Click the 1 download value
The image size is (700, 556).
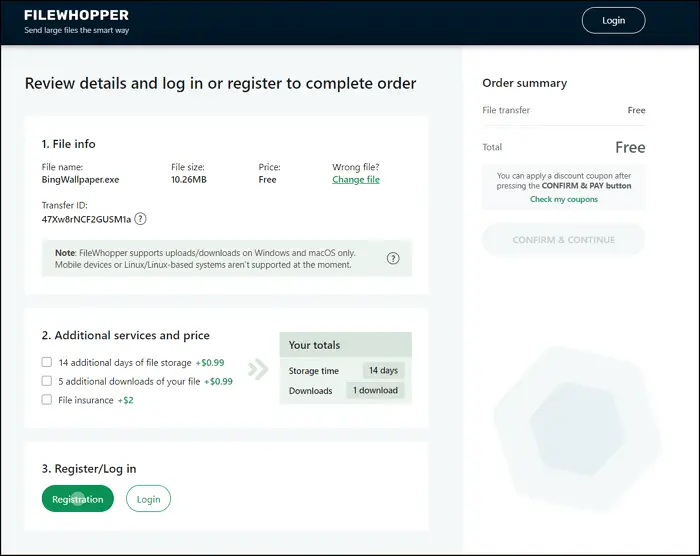click(375, 390)
